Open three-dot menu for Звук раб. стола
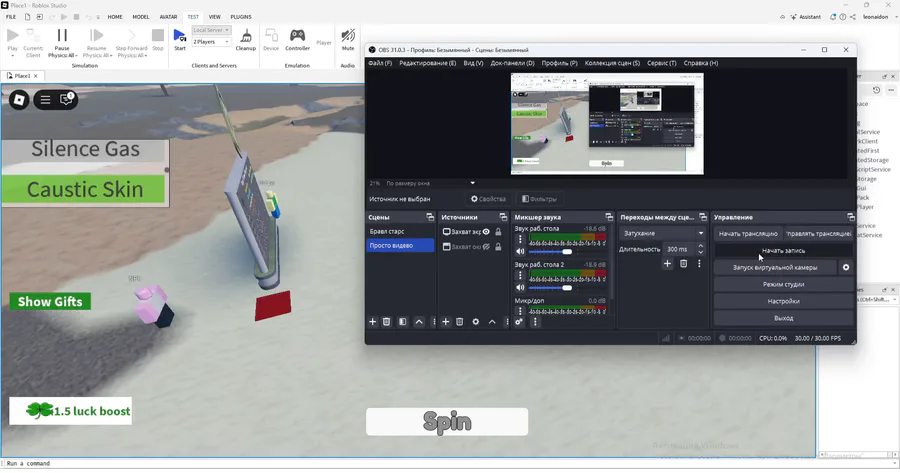Image resolution: width=900 pixels, height=473 pixels. click(x=520, y=239)
